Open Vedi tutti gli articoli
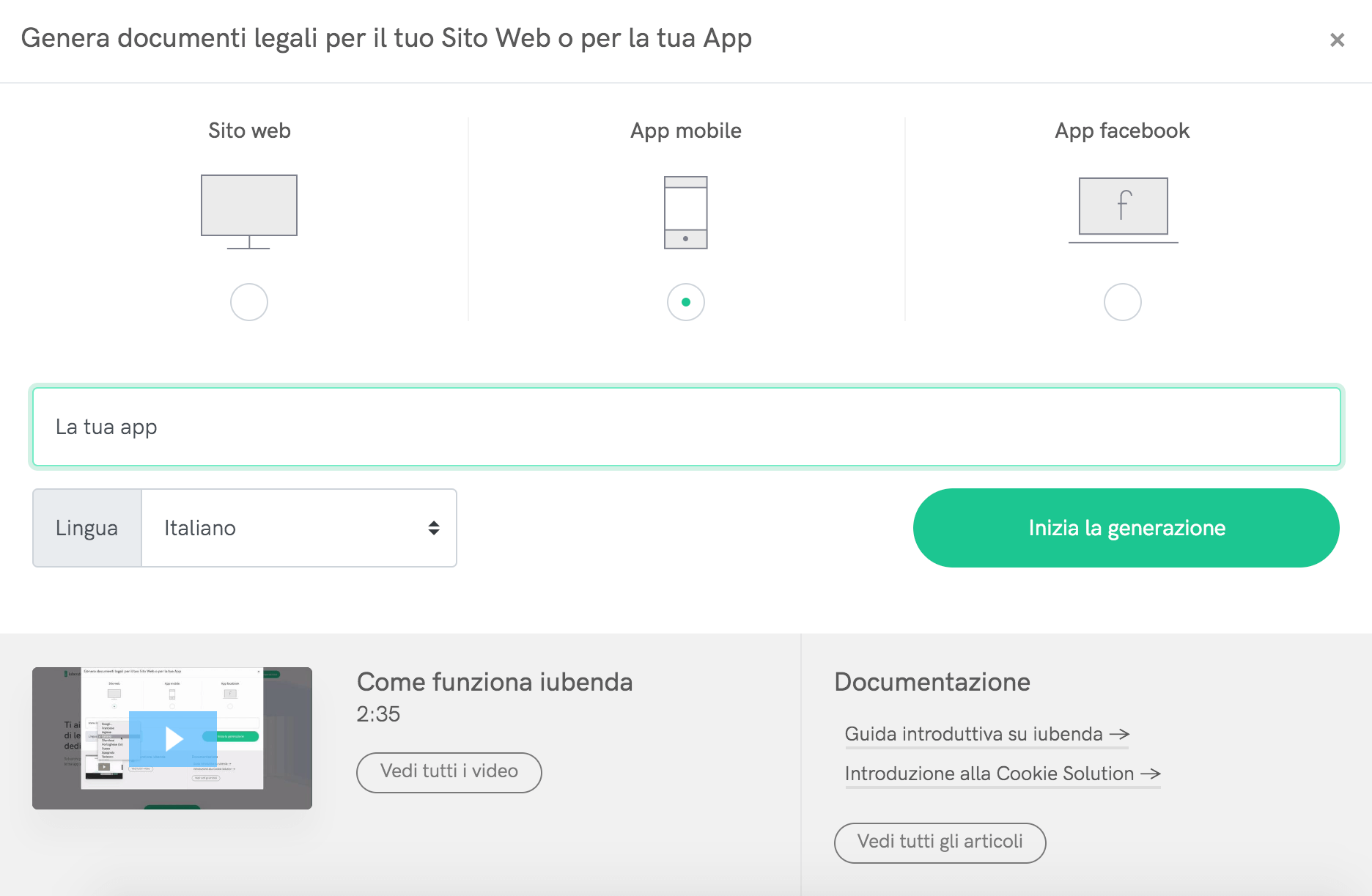 click(x=940, y=842)
